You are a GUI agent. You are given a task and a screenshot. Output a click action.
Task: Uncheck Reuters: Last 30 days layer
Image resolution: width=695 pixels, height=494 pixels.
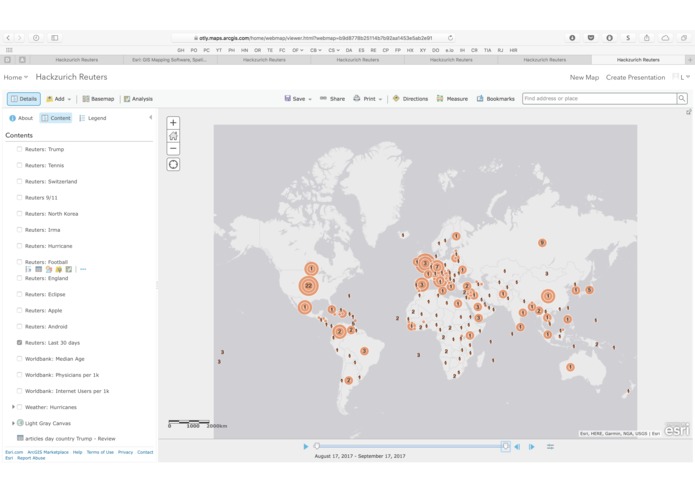[x=19, y=342]
